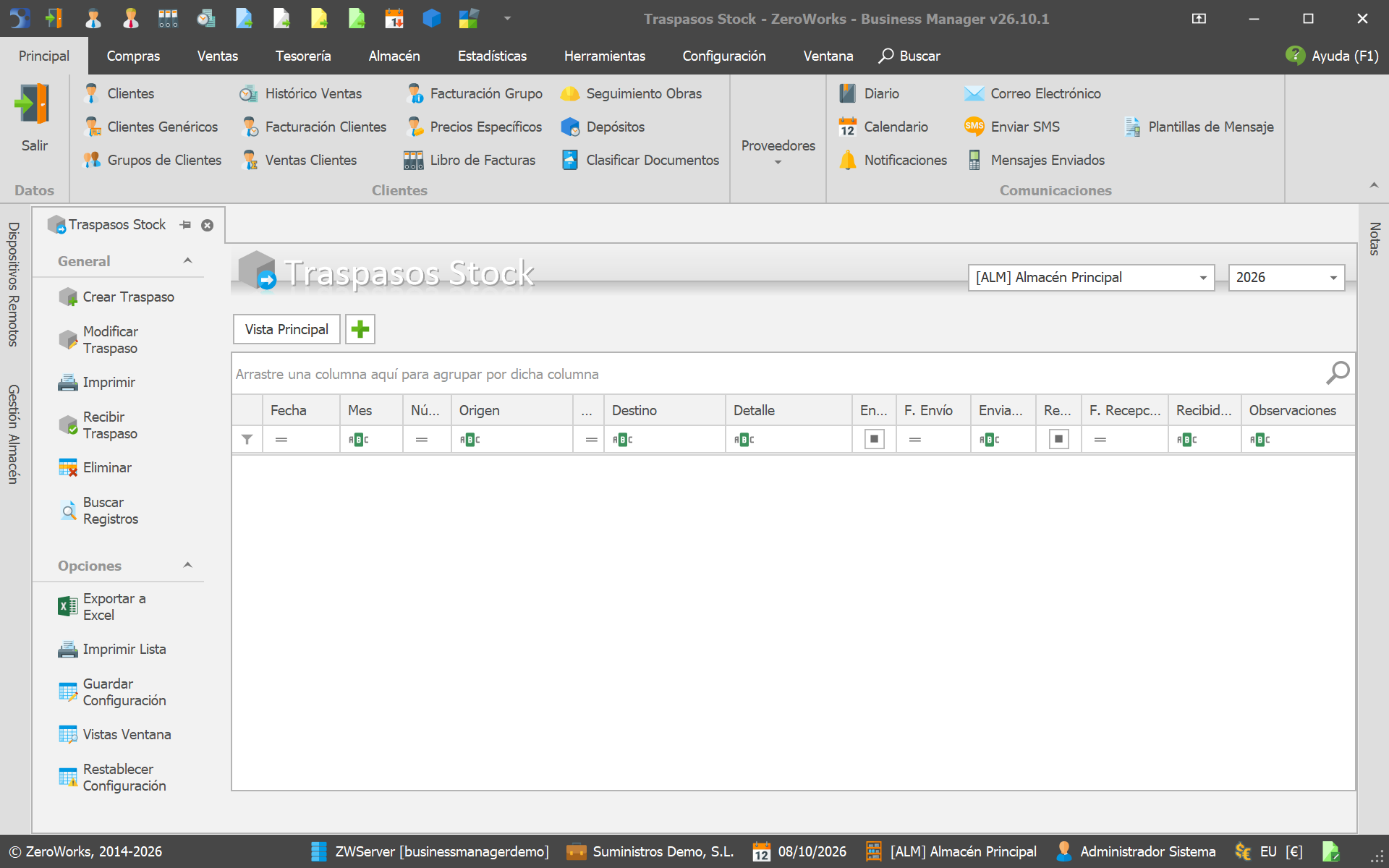The width and height of the screenshot is (1389, 868).
Task: Collapse the ribbon with the arrow
Action: (x=1374, y=186)
